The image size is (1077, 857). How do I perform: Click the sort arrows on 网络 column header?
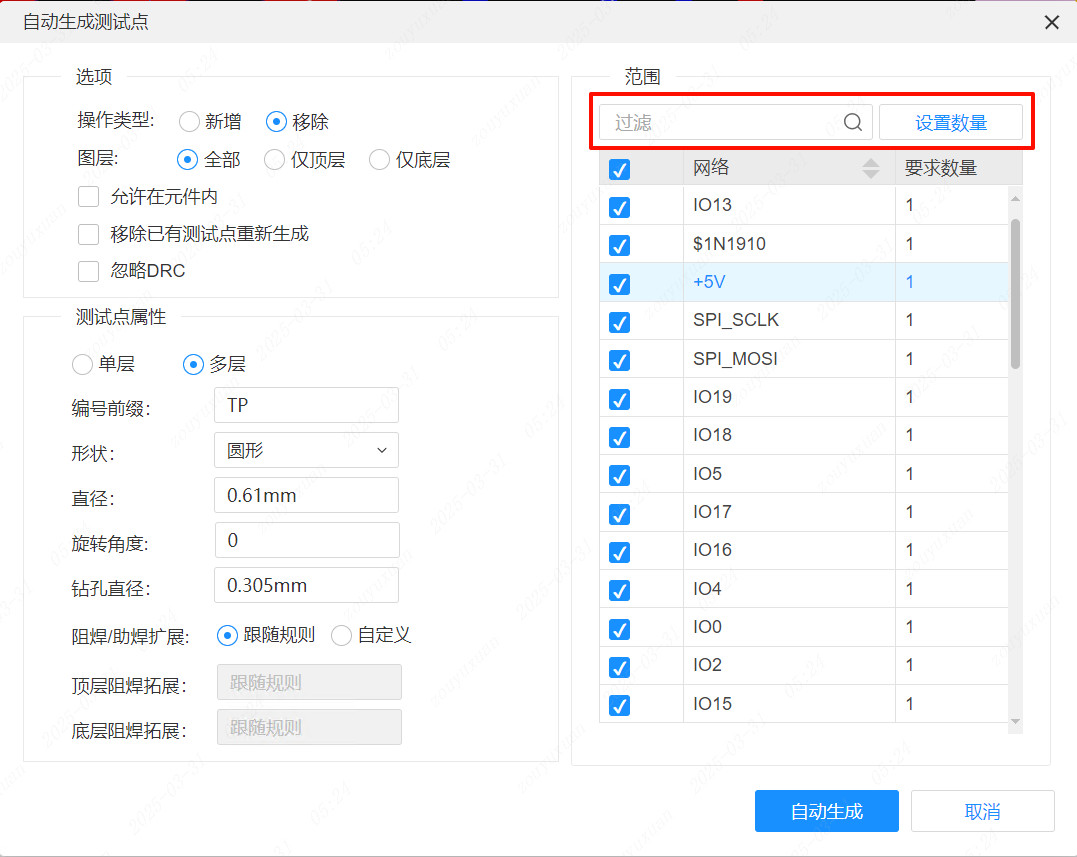click(x=873, y=167)
